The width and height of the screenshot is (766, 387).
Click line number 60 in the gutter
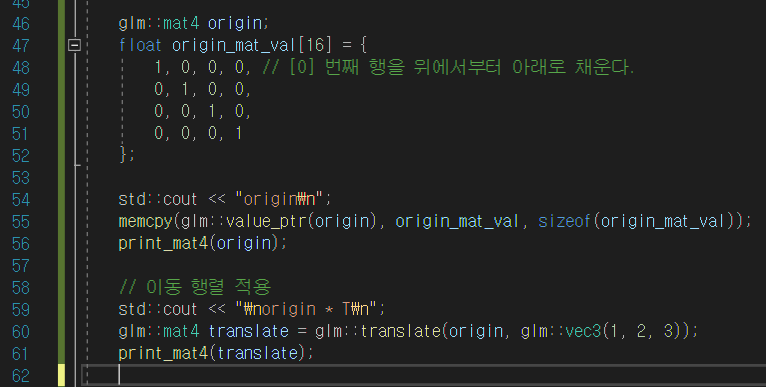coord(21,332)
